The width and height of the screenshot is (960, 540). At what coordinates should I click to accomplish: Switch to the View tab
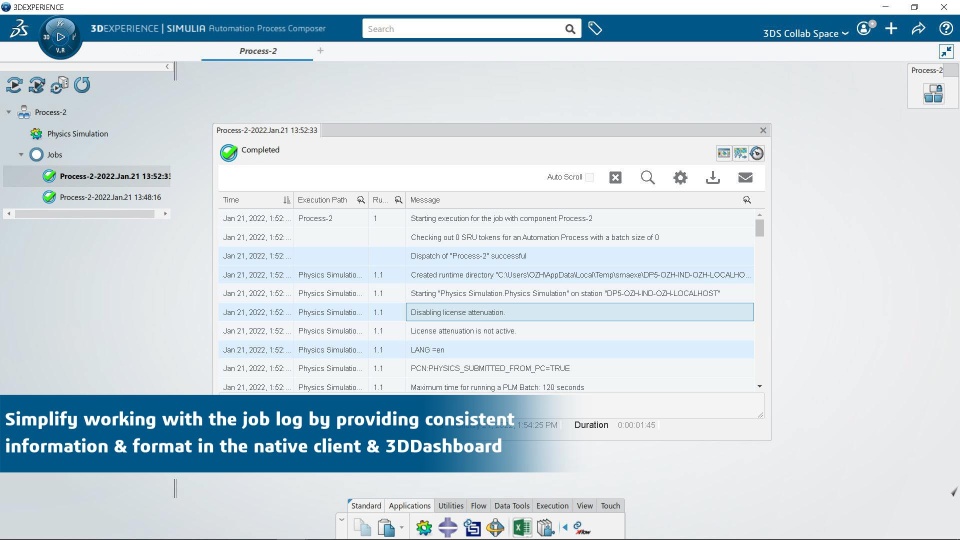pyautogui.click(x=585, y=506)
